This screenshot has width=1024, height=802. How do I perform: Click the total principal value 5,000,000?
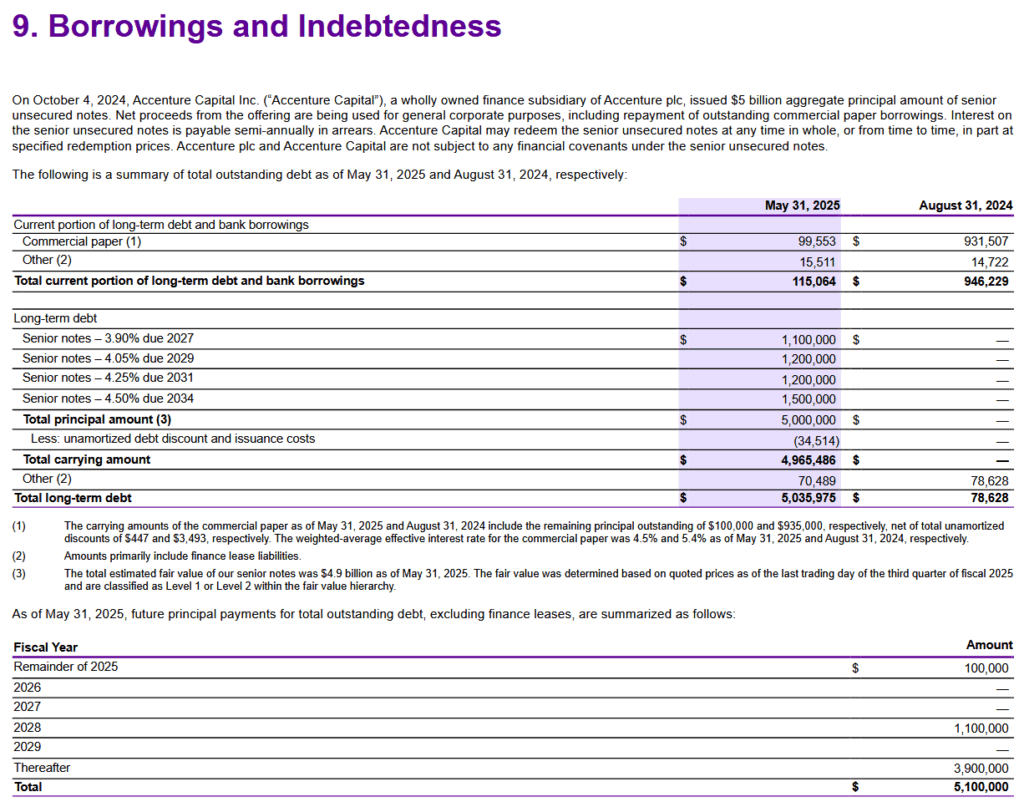tap(808, 420)
